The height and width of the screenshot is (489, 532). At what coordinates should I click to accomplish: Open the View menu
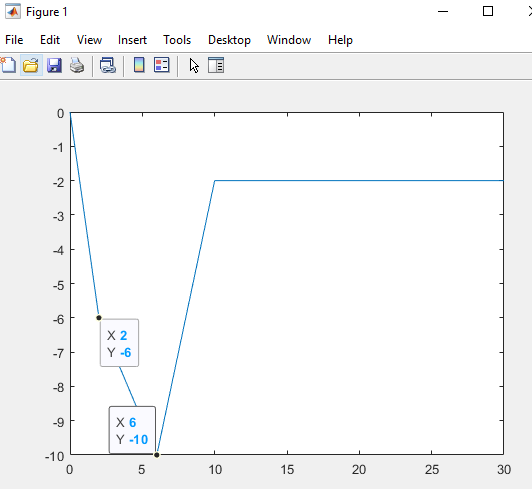(89, 40)
